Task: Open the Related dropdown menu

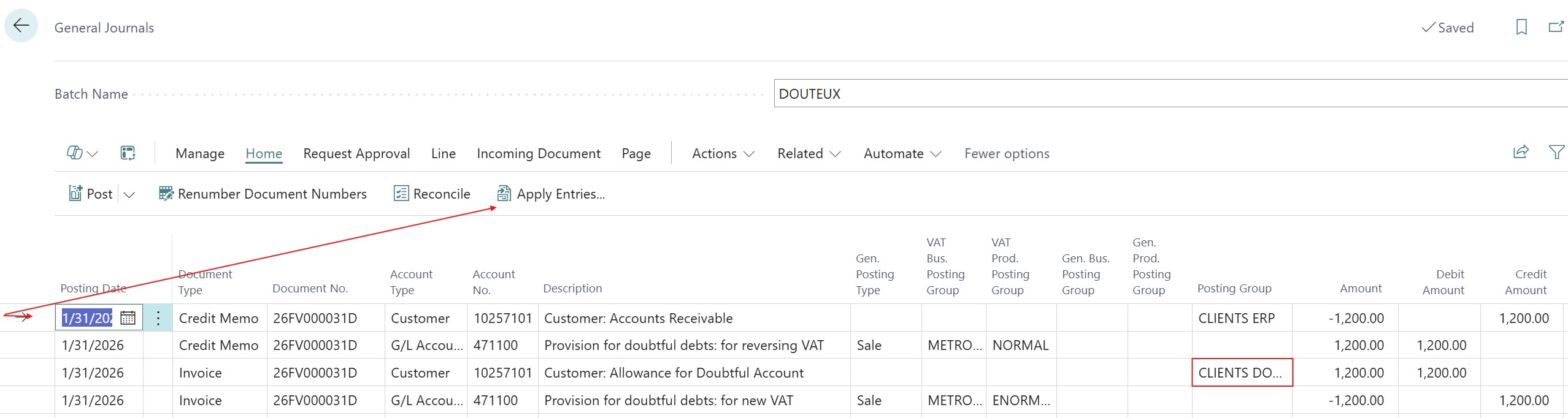Action: tap(809, 154)
